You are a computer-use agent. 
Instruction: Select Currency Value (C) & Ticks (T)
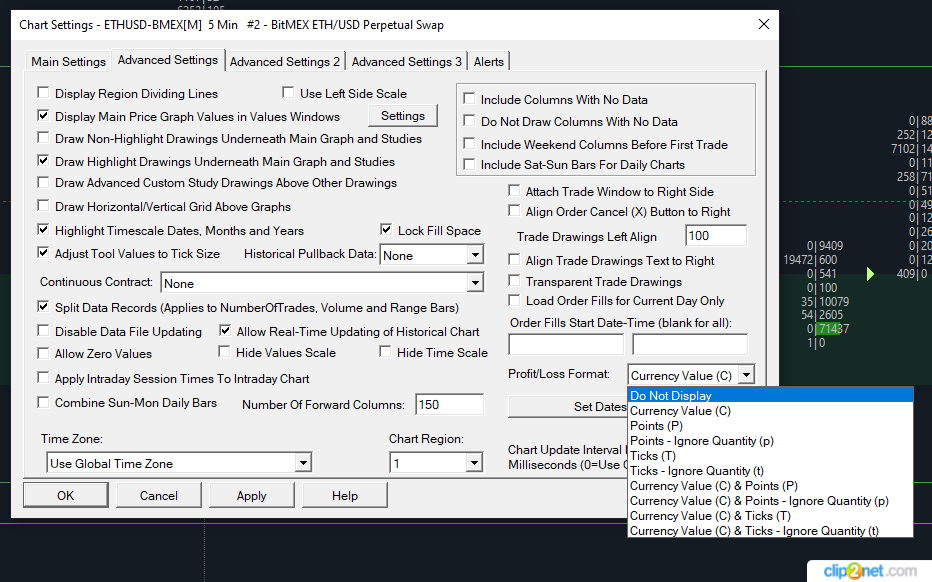(x=770, y=516)
